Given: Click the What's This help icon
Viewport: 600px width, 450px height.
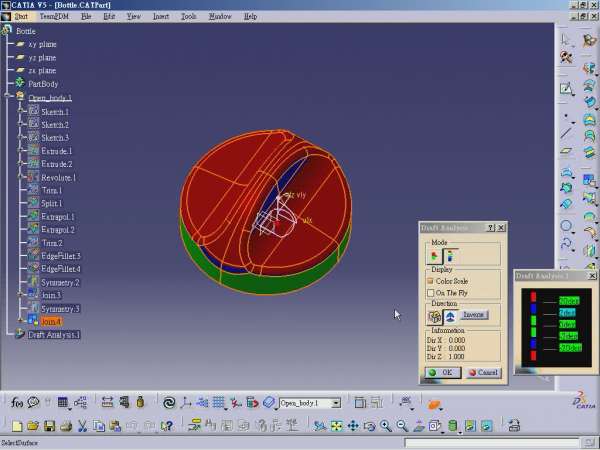Looking at the screenshot, I should [166, 426].
